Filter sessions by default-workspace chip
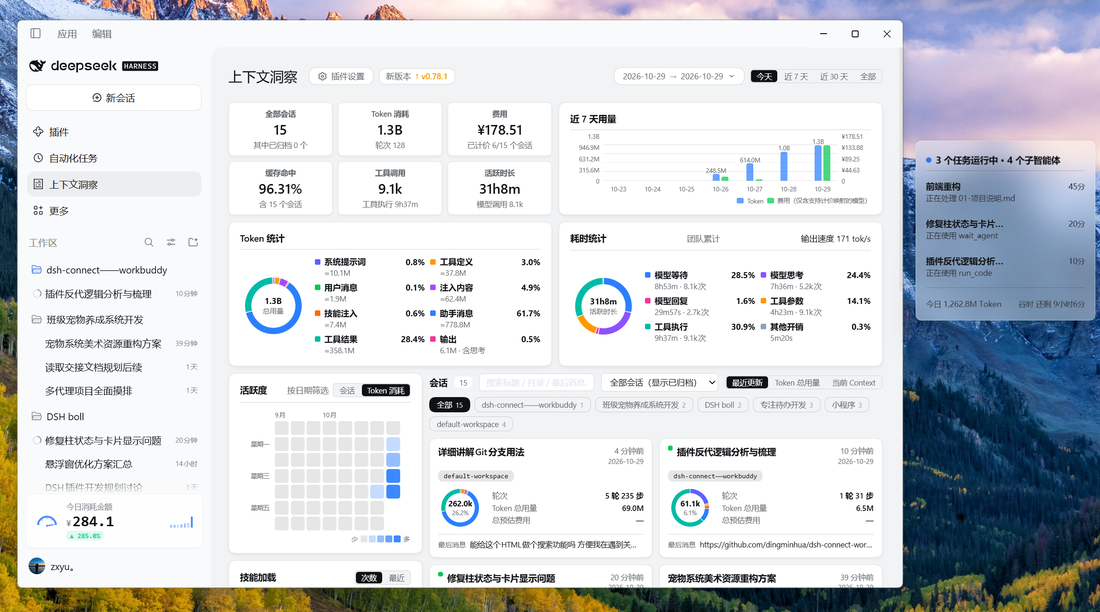1100x612 pixels. pos(471,424)
